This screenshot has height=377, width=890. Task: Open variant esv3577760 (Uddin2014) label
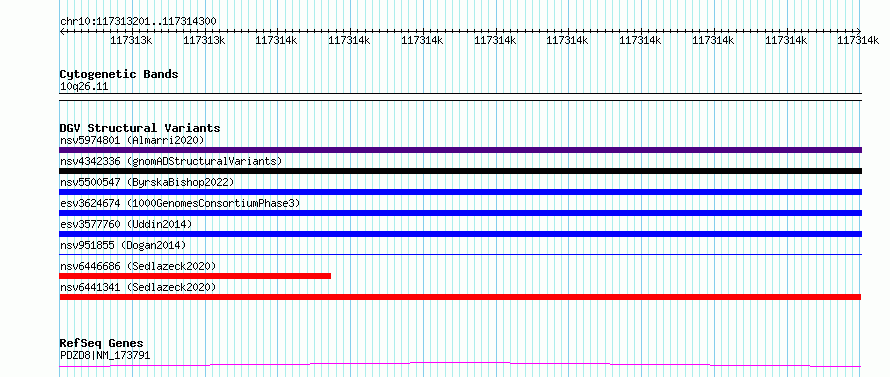pos(125,224)
